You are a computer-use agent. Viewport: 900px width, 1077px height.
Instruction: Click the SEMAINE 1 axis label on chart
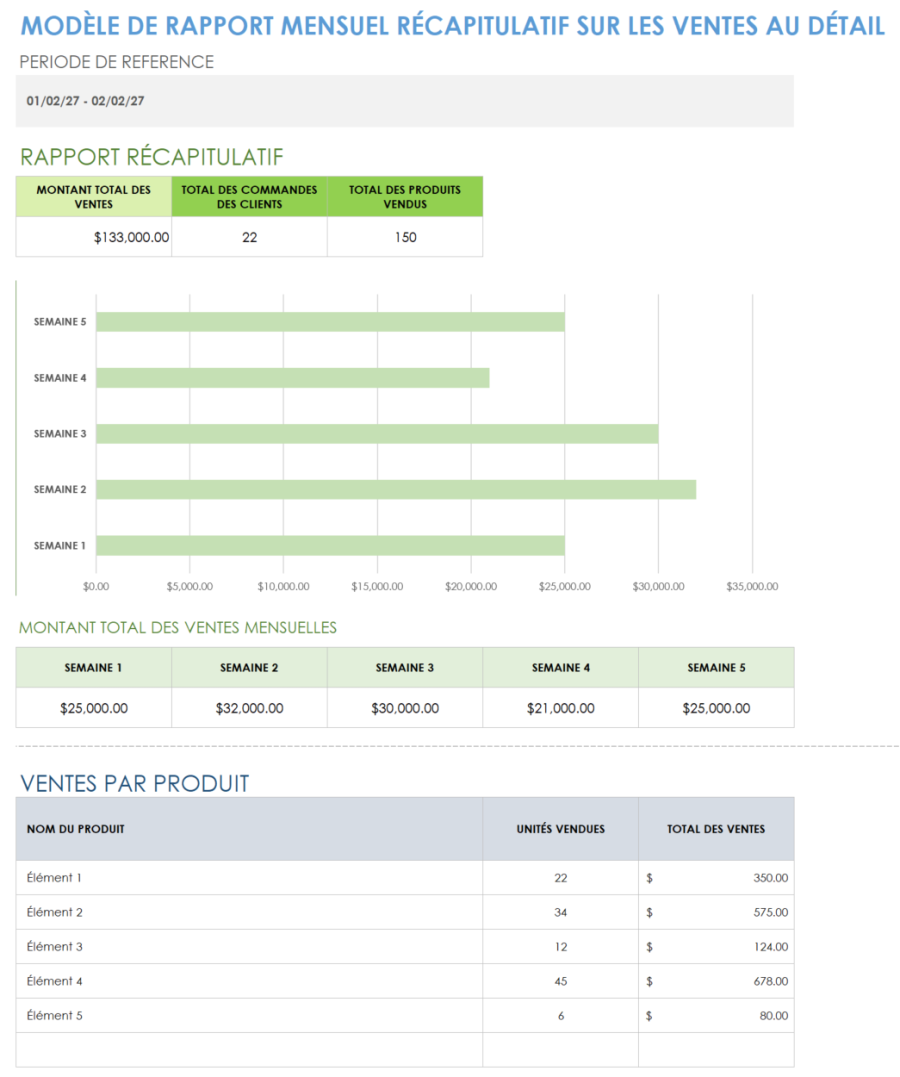[x=58, y=545]
